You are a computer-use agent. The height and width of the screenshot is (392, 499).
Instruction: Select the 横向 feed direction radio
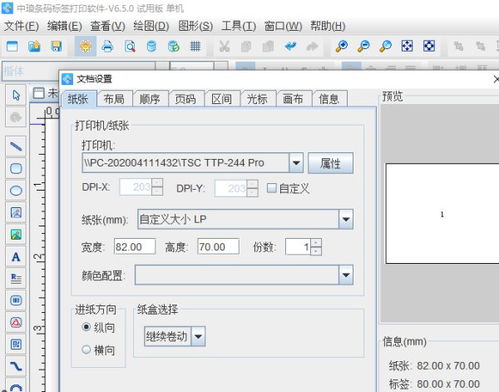tap(86, 349)
